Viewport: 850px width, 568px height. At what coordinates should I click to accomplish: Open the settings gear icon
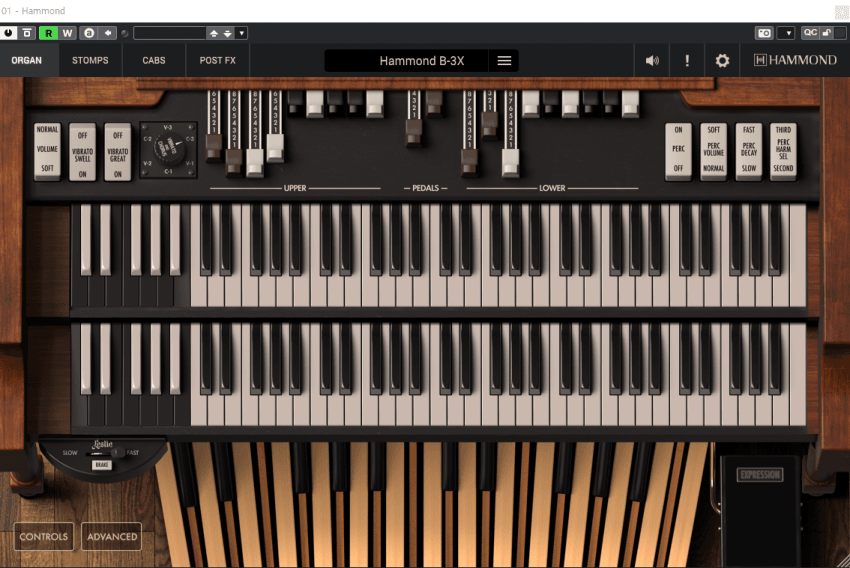click(722, 61)
